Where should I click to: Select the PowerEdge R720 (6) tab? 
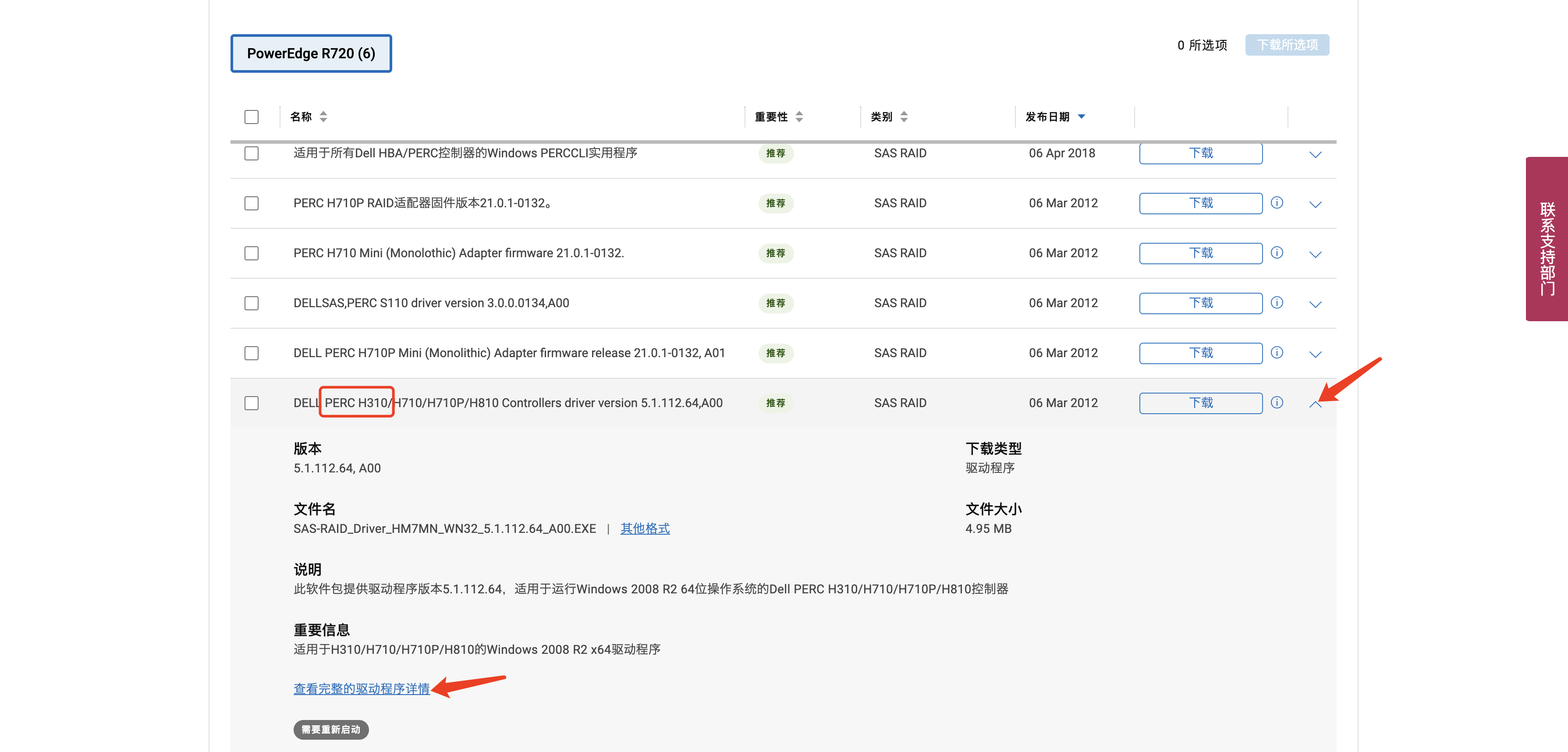point(311,53)
